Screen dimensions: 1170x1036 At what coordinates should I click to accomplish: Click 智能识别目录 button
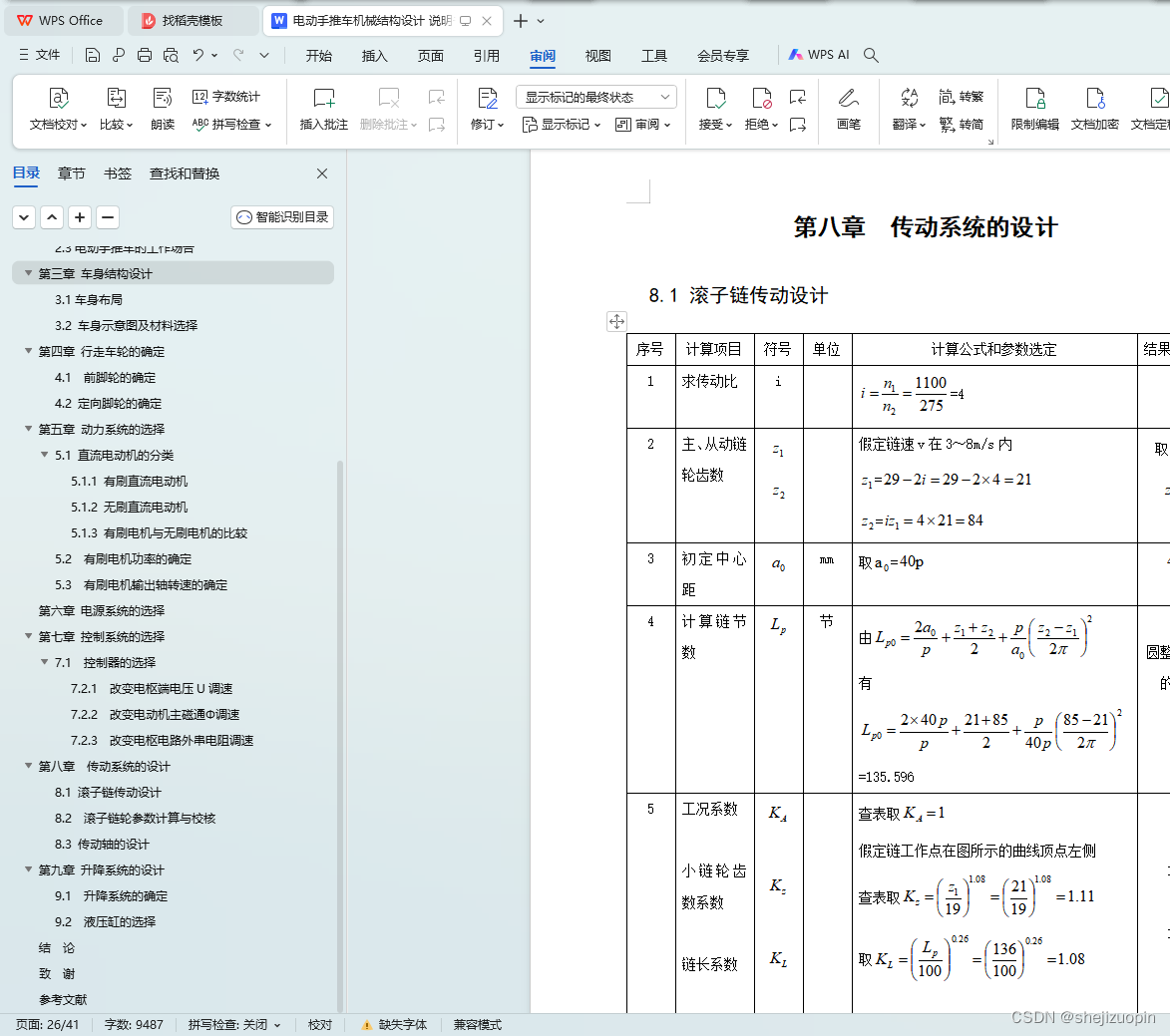point(283,217)
